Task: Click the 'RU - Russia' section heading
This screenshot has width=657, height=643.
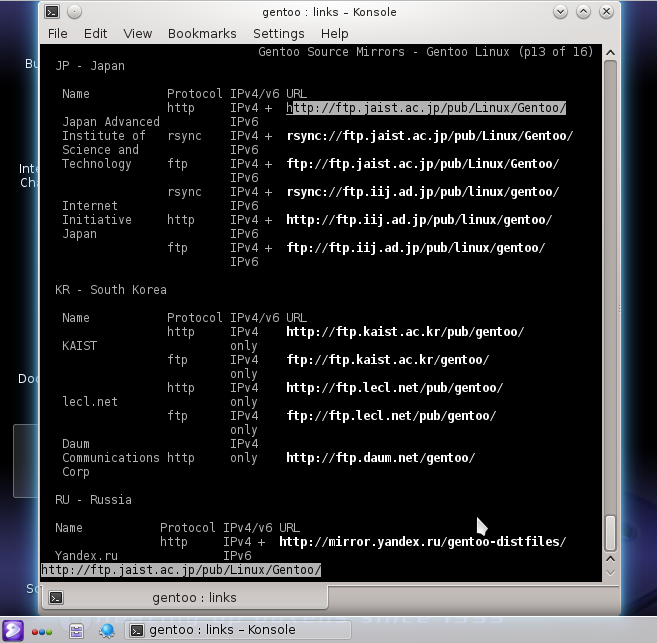Action: [93, 500]
